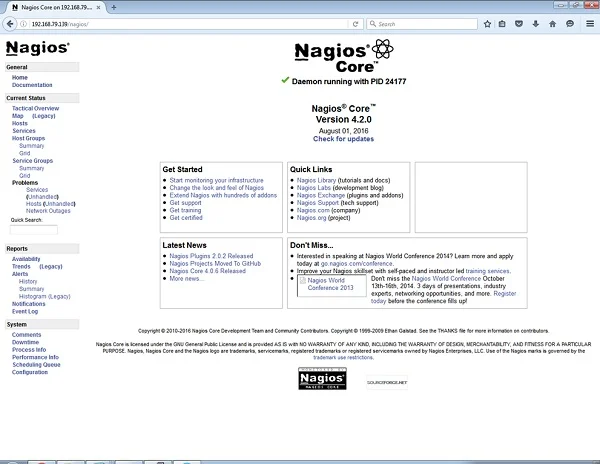Open Comments under System

(26, 335)
